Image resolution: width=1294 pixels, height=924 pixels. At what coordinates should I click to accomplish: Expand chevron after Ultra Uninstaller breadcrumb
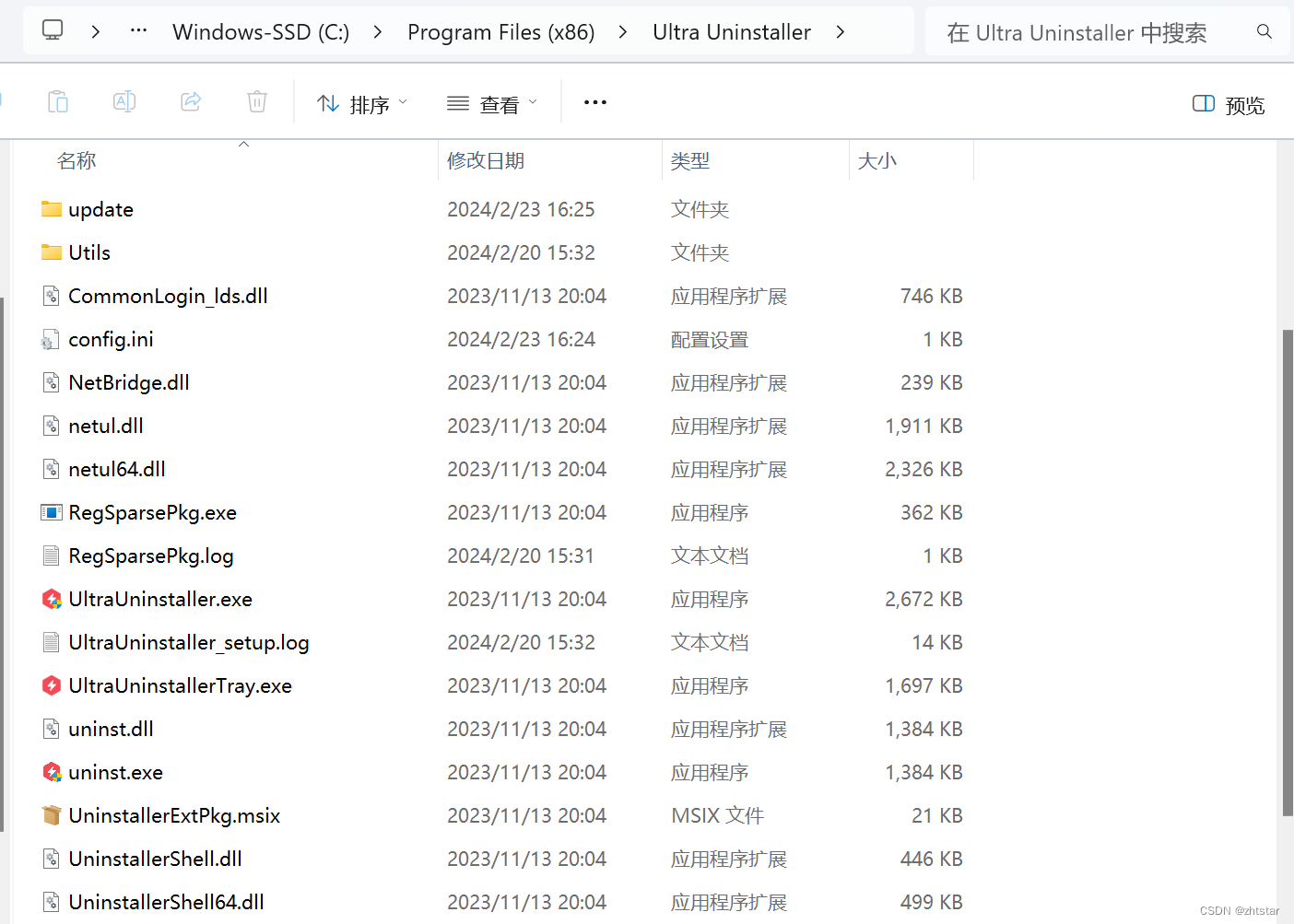point(840,31)
